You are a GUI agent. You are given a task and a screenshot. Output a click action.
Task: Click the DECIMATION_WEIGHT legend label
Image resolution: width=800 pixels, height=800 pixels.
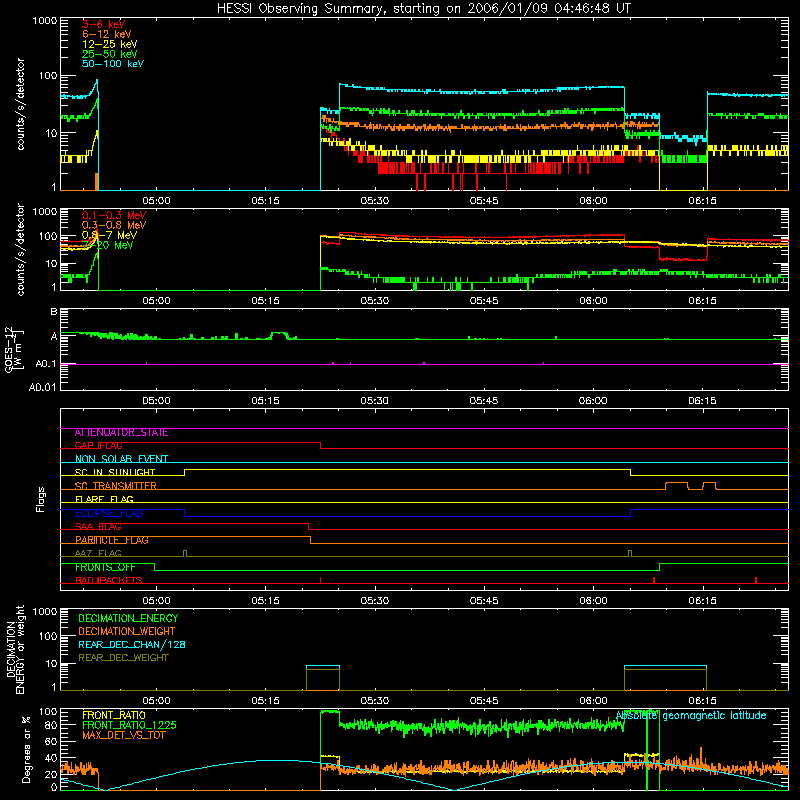127,632
